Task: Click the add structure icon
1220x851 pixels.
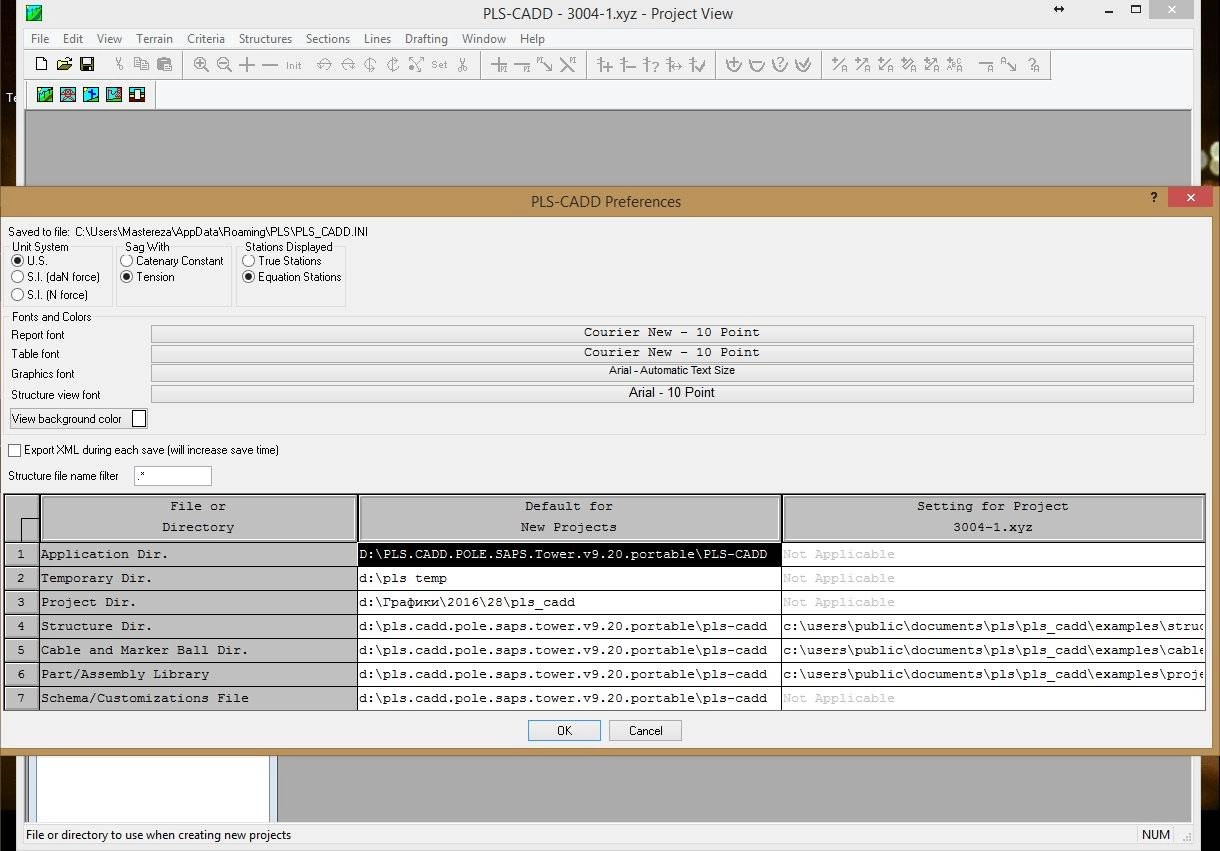Action: [x=605, y=65]
